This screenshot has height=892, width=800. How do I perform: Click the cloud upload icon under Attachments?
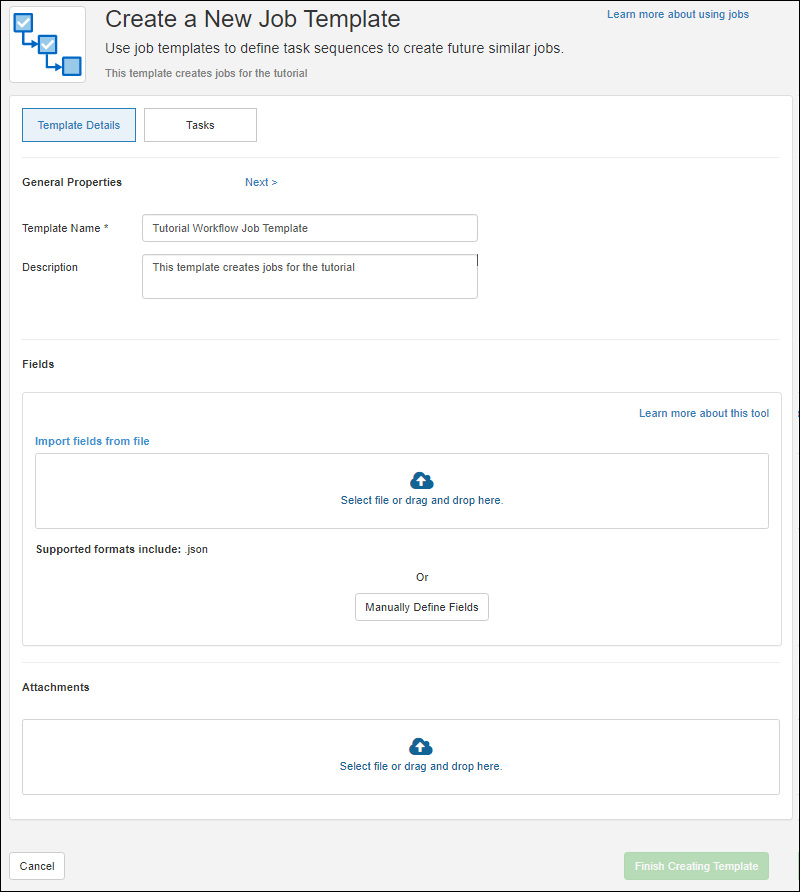421,747
